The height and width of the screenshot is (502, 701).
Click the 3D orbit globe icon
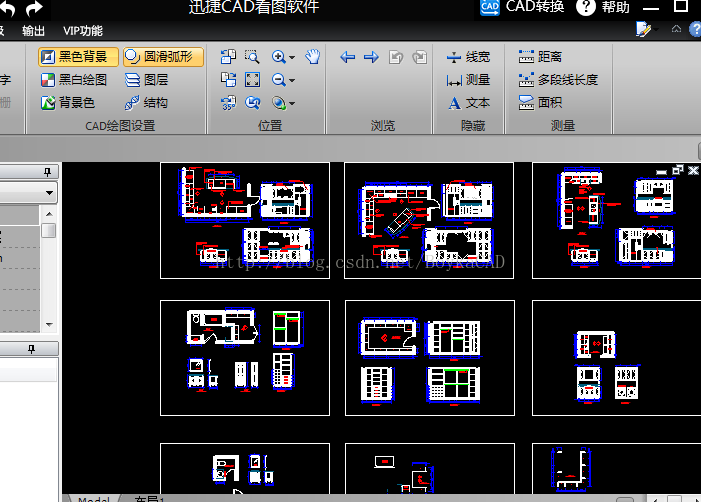coord(279,103)
